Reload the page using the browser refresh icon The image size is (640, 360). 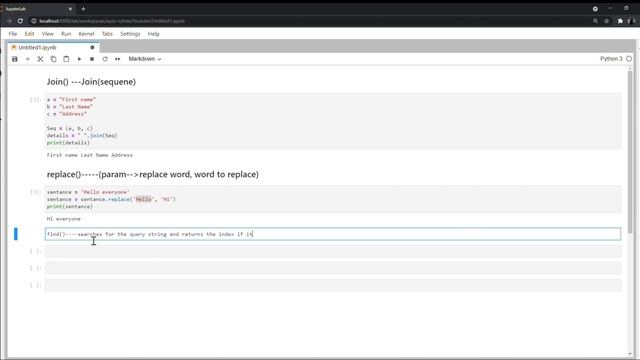[20, 21]
